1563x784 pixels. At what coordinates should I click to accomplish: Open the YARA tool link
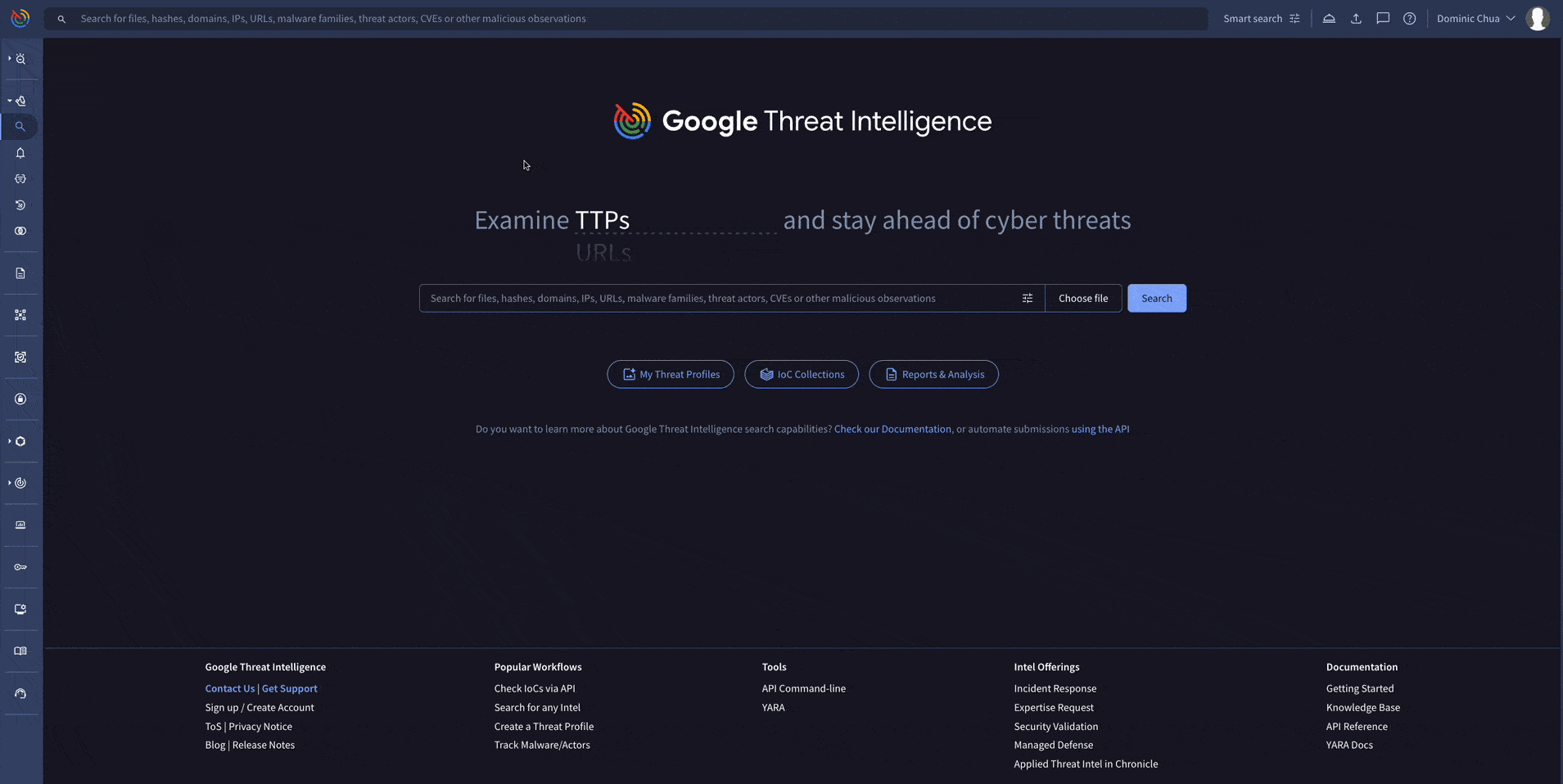pyautogui.click(x=773, y=708)
